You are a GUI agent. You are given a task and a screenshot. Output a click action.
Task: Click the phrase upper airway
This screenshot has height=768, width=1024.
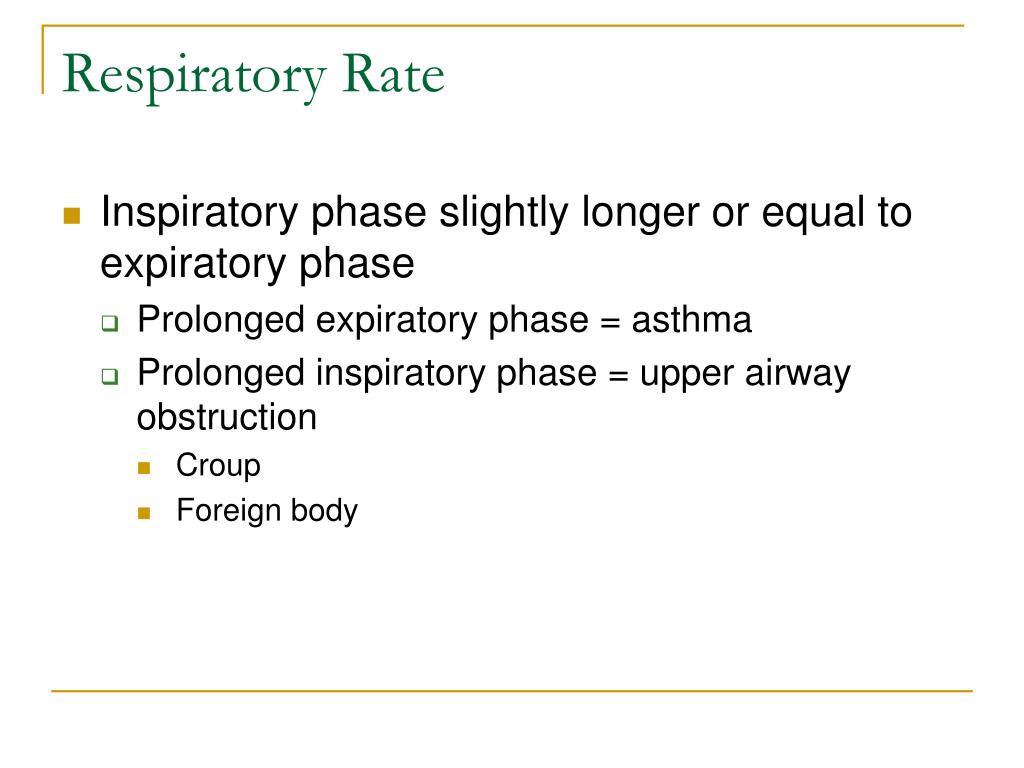[745, 375]
